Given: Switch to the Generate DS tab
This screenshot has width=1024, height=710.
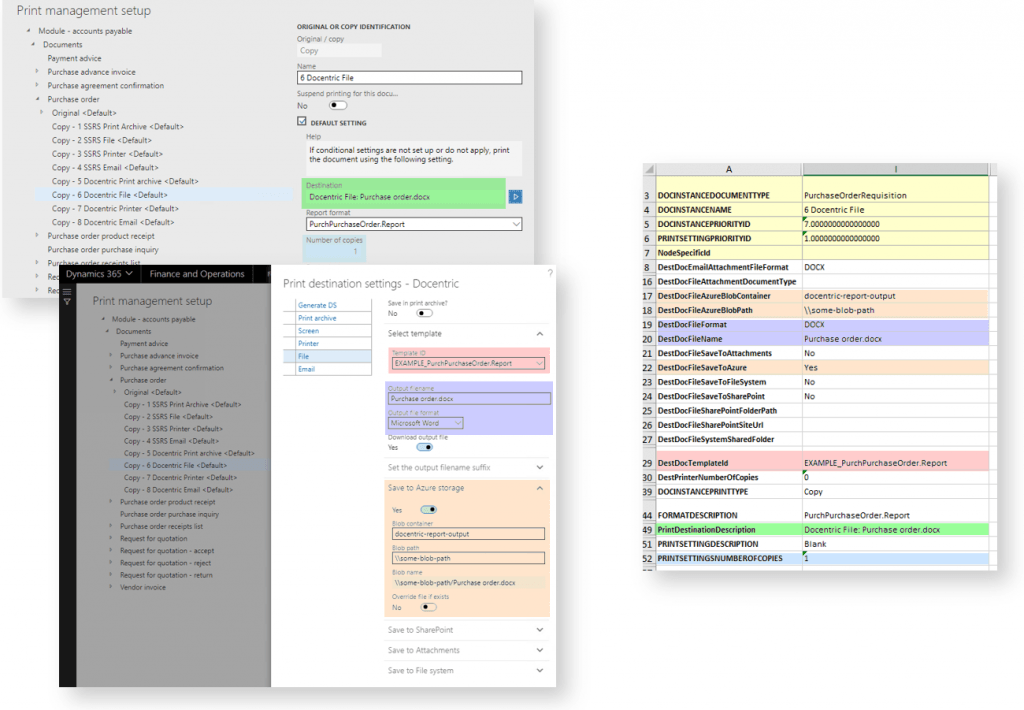Looking at the screenshot, I should [x=317, y=305].
